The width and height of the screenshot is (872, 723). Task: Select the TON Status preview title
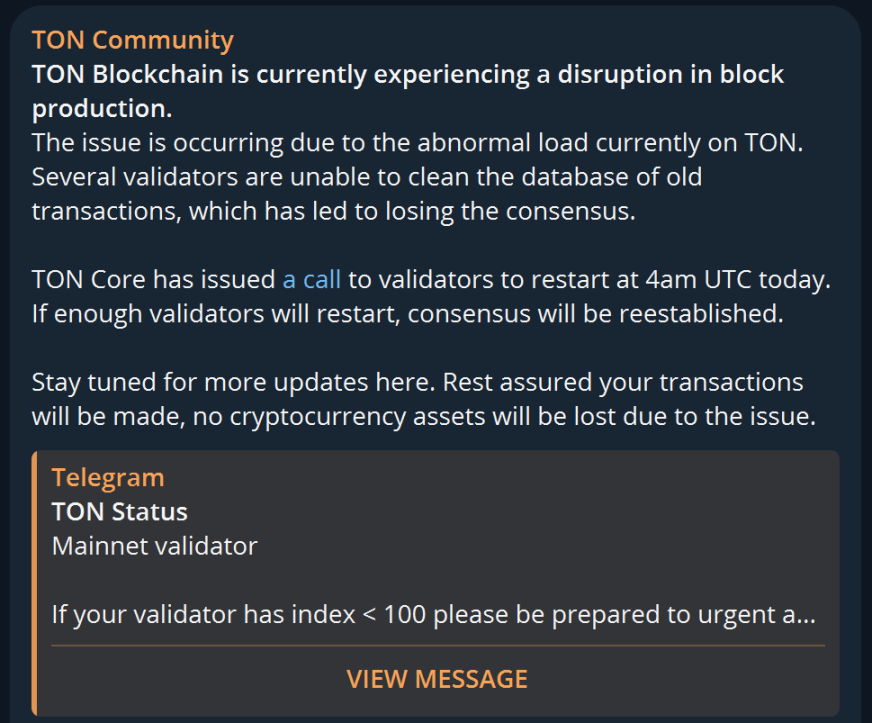(x=120, y=512)
